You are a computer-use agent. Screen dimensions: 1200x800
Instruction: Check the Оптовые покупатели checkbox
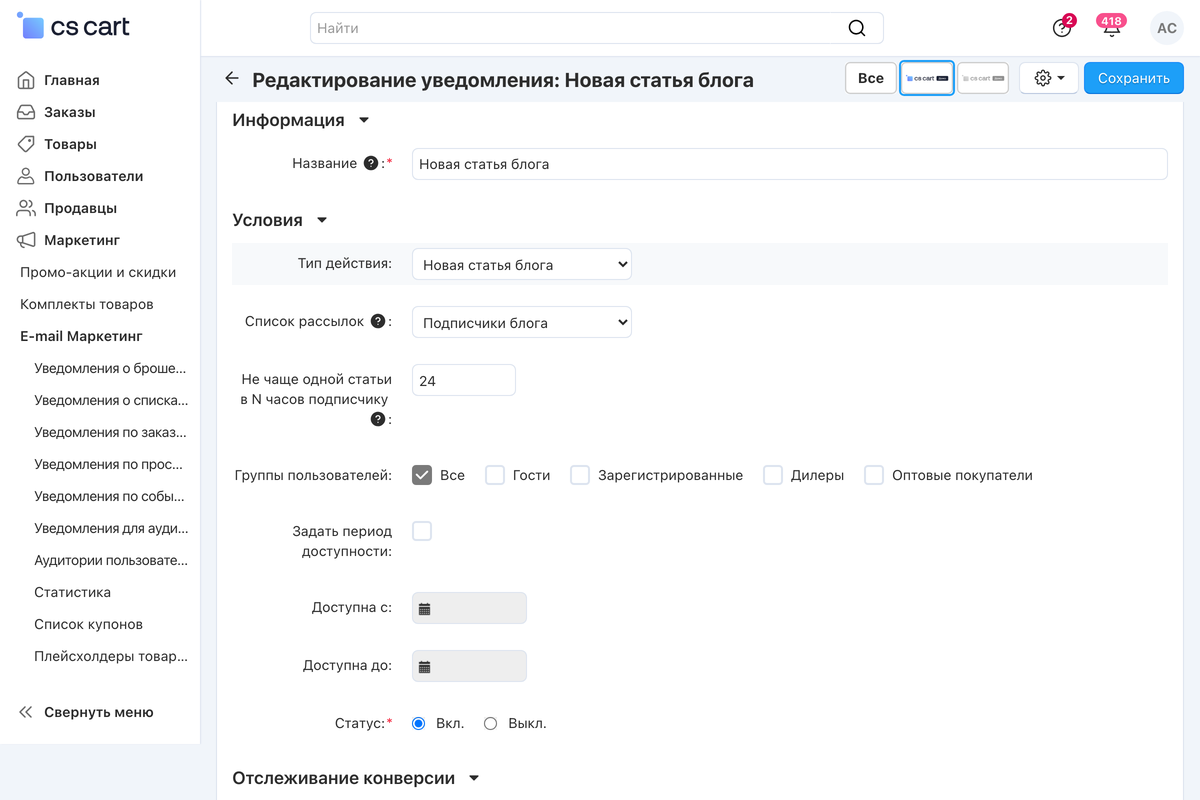874,475
